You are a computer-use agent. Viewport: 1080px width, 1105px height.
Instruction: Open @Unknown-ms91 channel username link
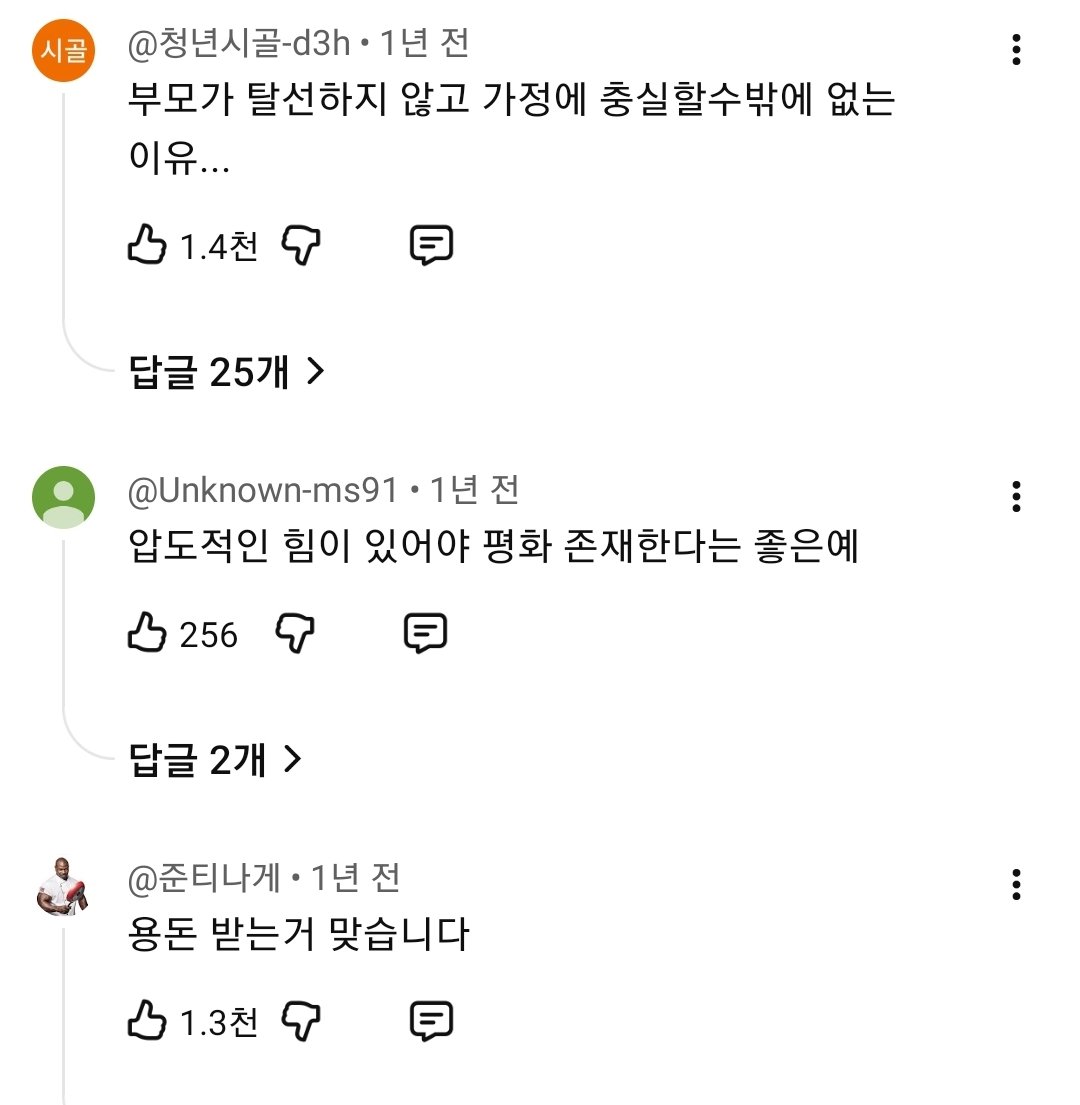coord(263,490)
